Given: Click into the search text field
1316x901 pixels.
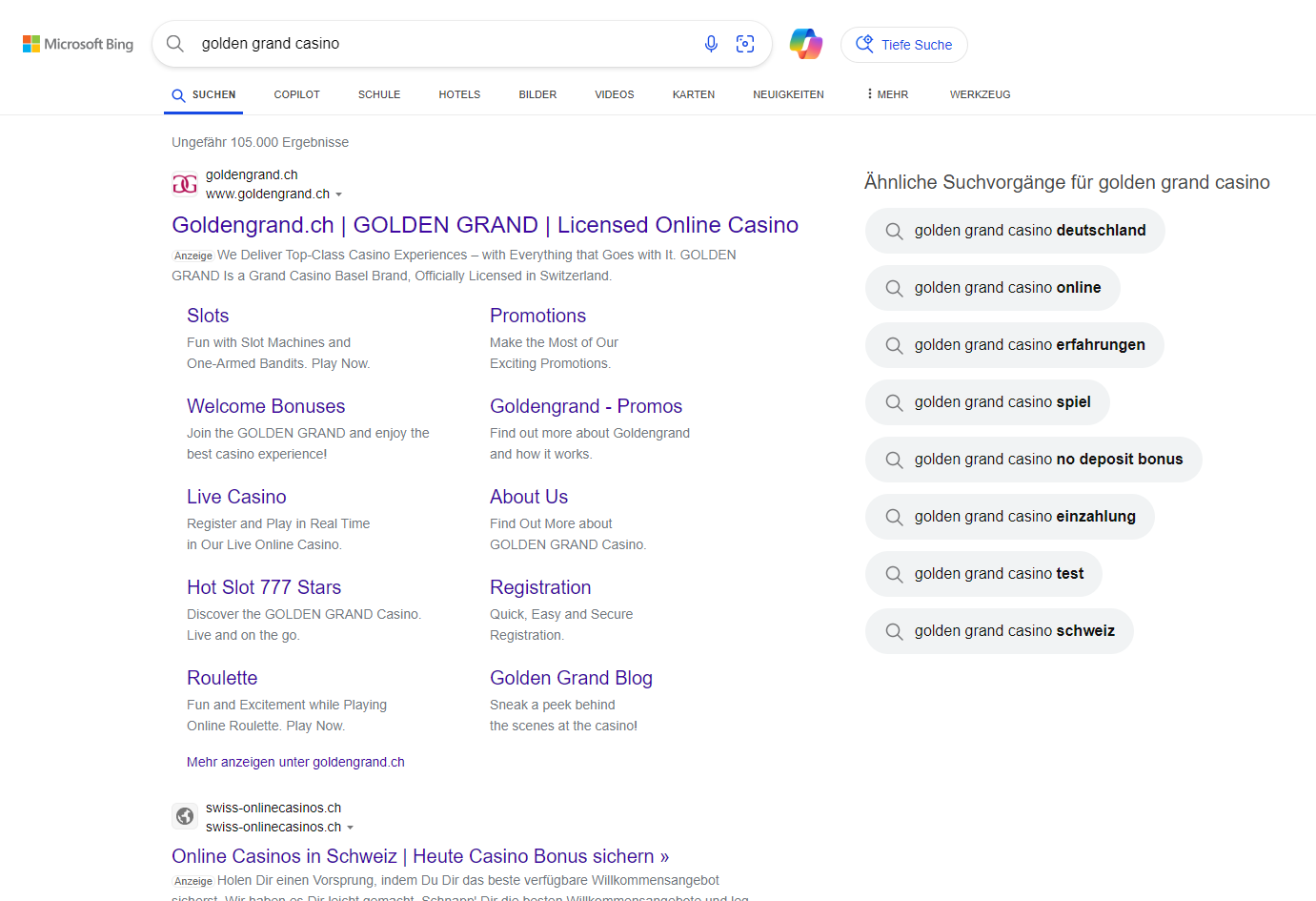Looking at the screenshot, I should pos(438,44).
